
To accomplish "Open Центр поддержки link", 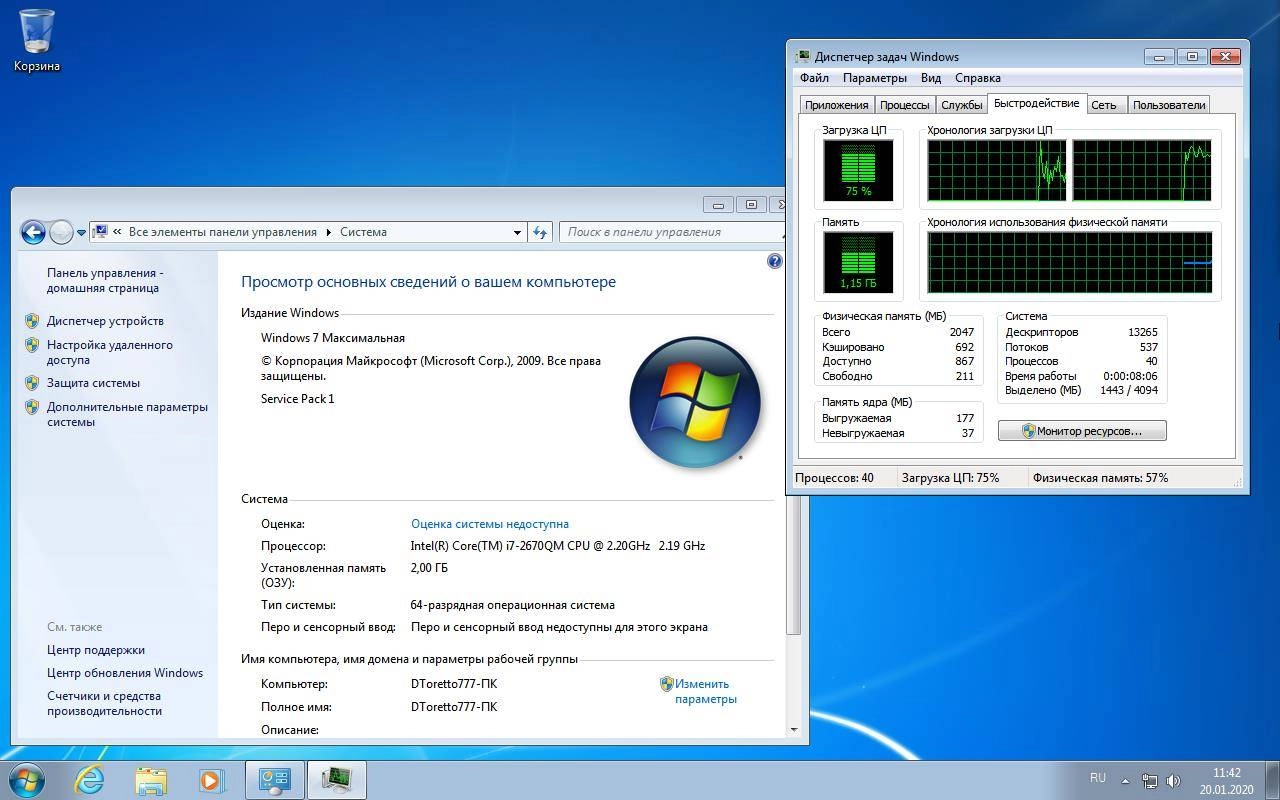I will tap(96, 650).
